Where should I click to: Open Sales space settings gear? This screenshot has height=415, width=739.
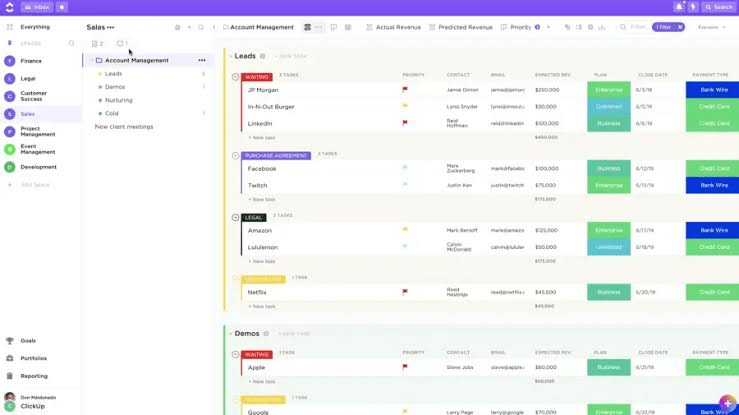tap(178, 27)
